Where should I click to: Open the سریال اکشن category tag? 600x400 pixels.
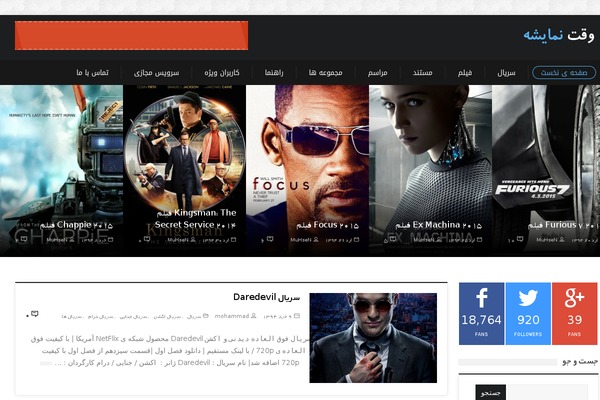[167, 317]
